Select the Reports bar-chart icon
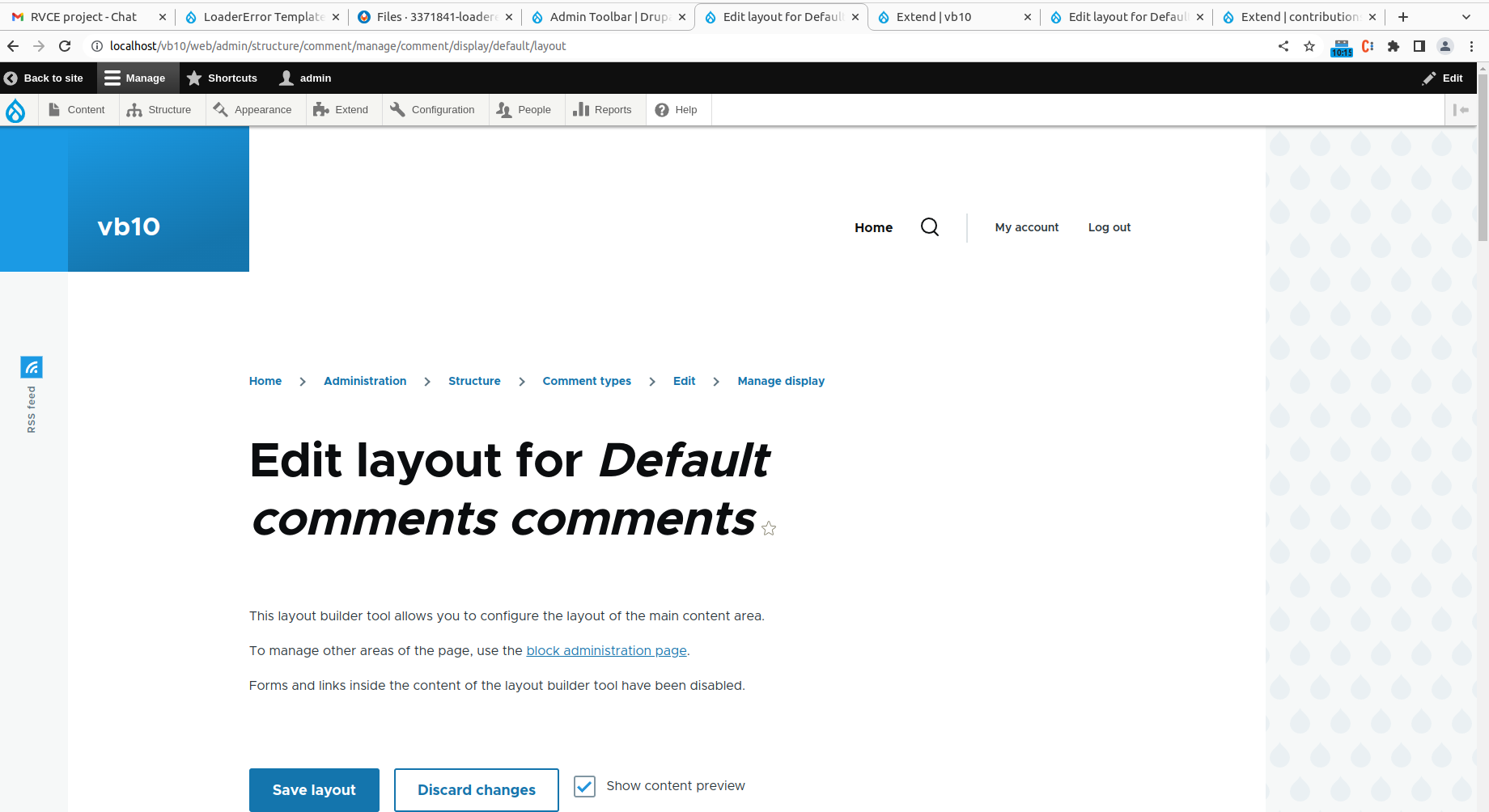This screenshot has height=812, width=1489. [x=581, y=109]
